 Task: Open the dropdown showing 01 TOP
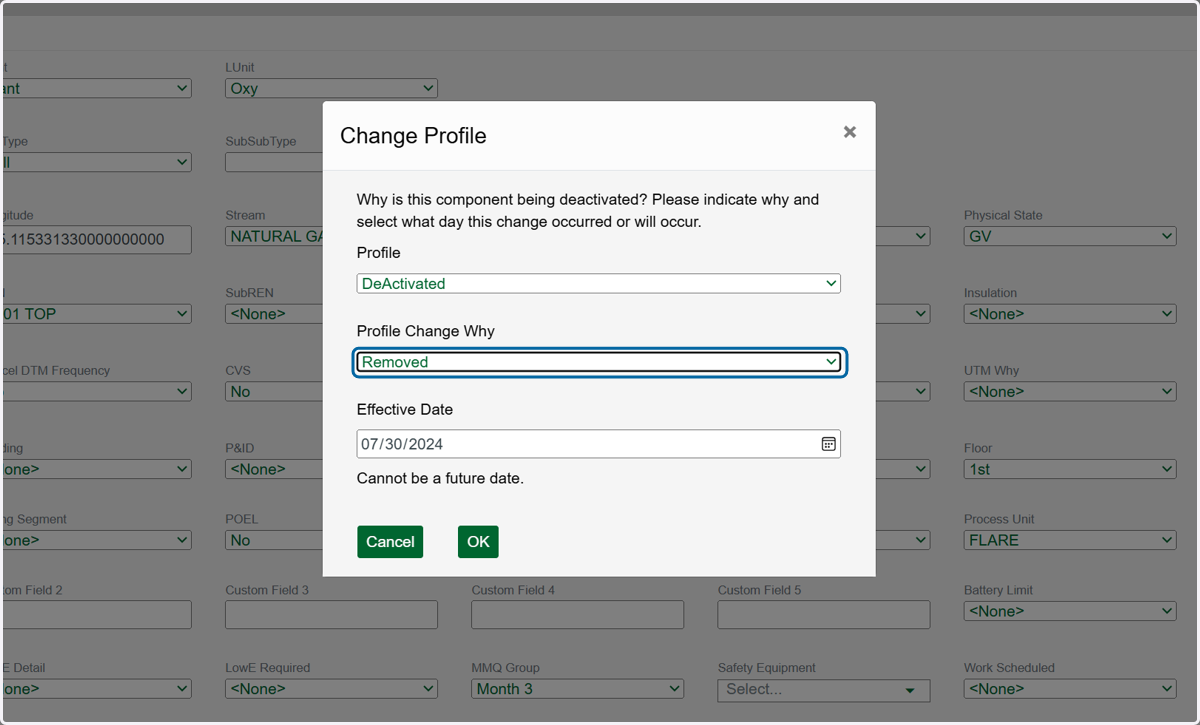click(96, 314)
